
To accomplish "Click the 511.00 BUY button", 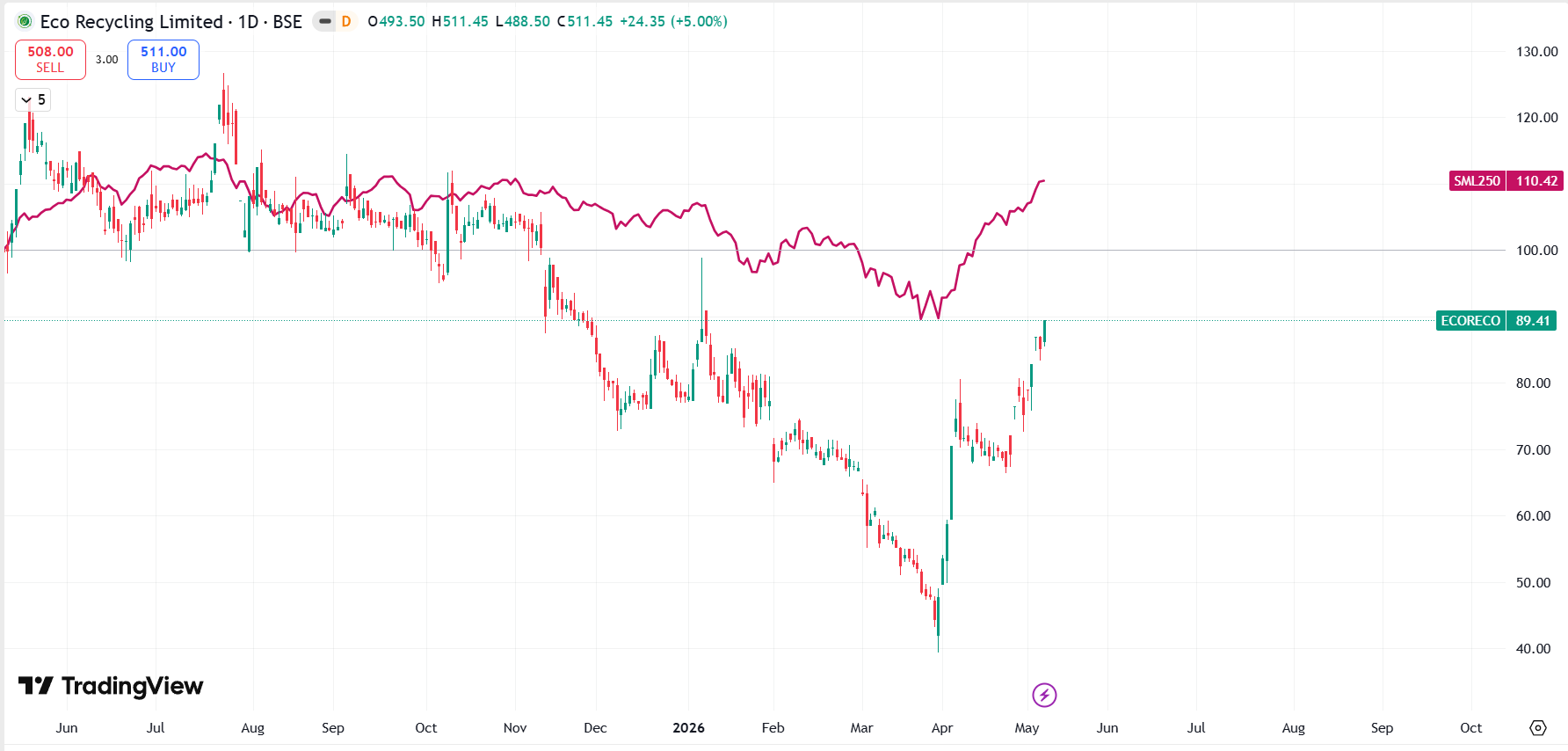I will point(163,60).
